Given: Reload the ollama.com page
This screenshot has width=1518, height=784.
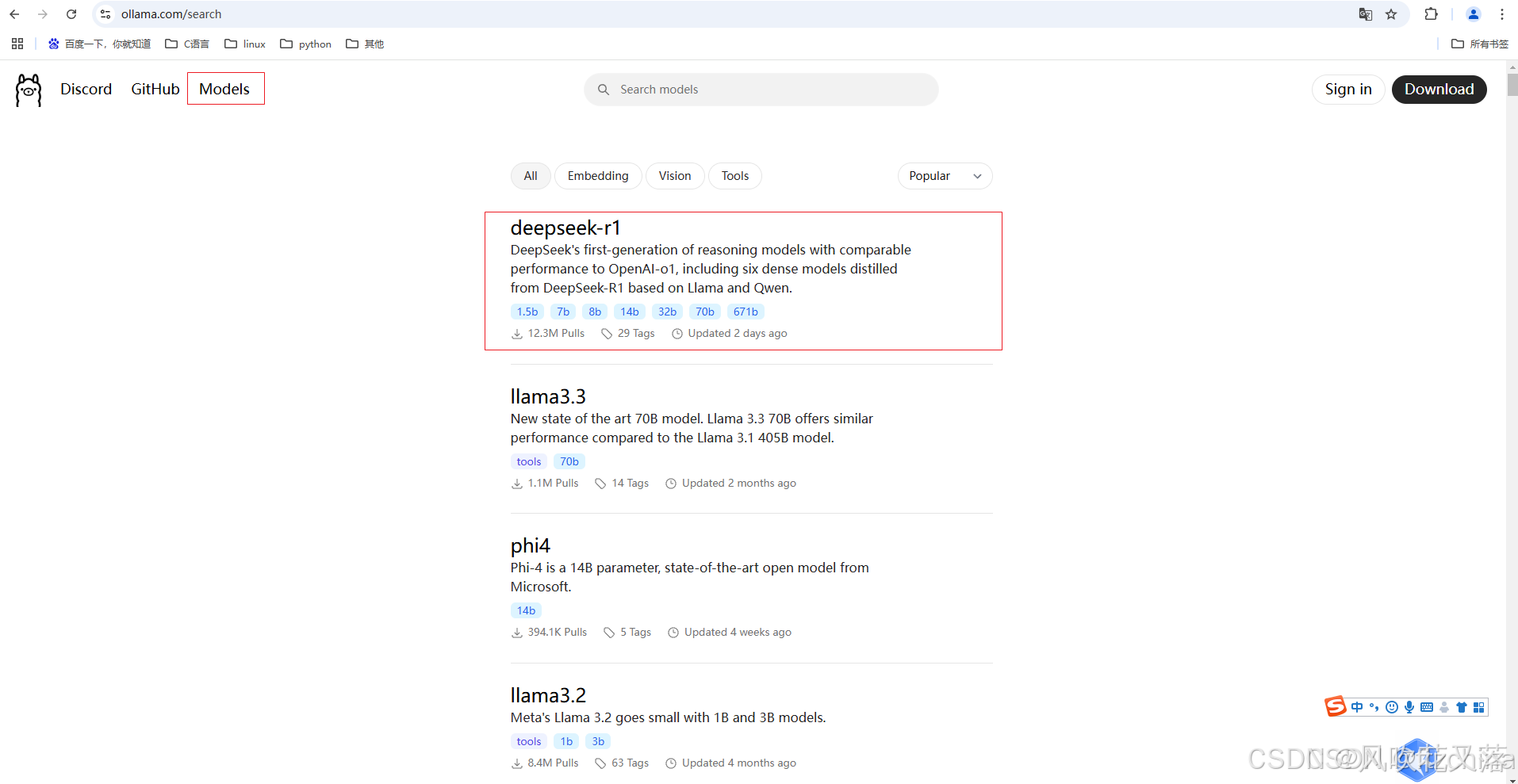Looking at the screenshot, I should (71, 14).
